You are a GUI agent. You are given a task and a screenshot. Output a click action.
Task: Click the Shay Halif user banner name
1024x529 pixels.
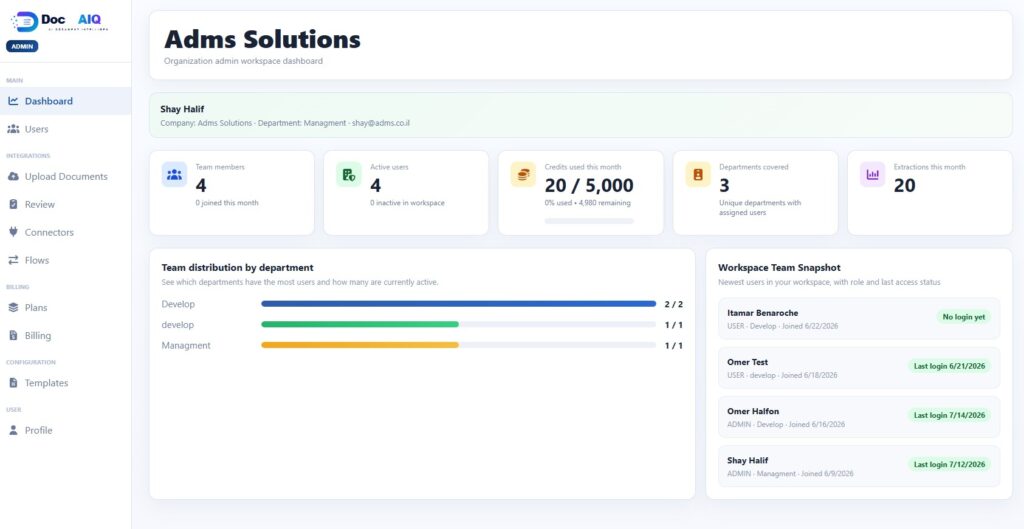182,109
